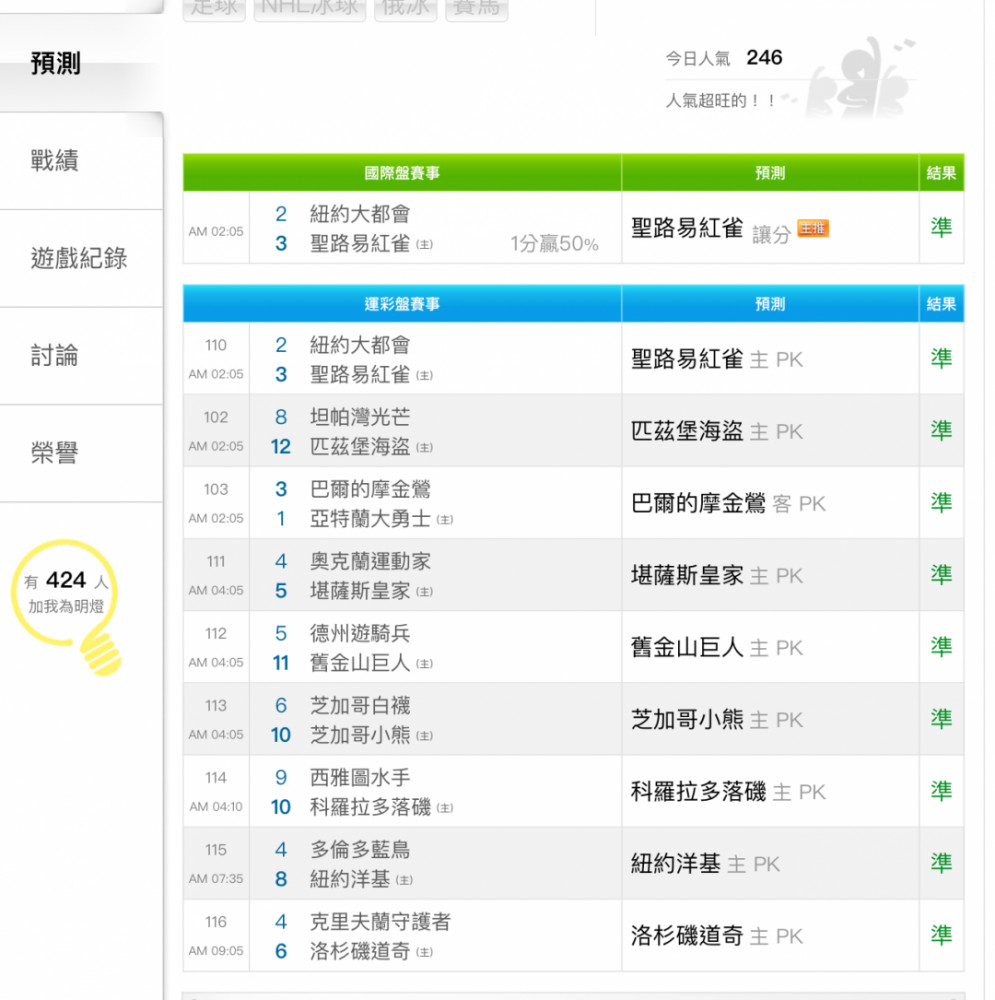The height and width of the screenshot is (1000, 995).
Task: Click the 預測 column header in green table
Action: pyautogui.click(x=770, y=173)
